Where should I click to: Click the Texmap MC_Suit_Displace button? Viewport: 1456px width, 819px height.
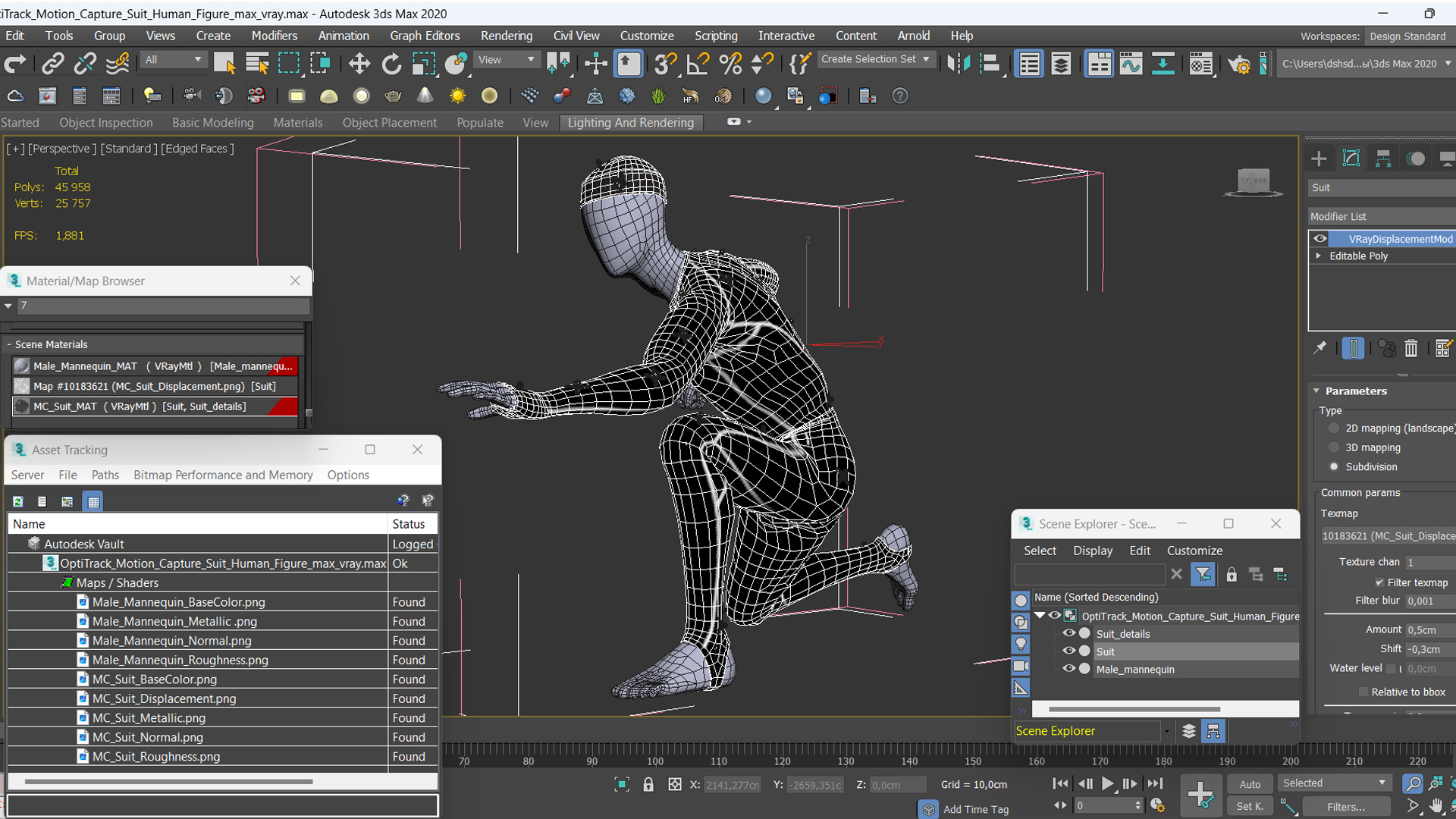[1388, 536]
